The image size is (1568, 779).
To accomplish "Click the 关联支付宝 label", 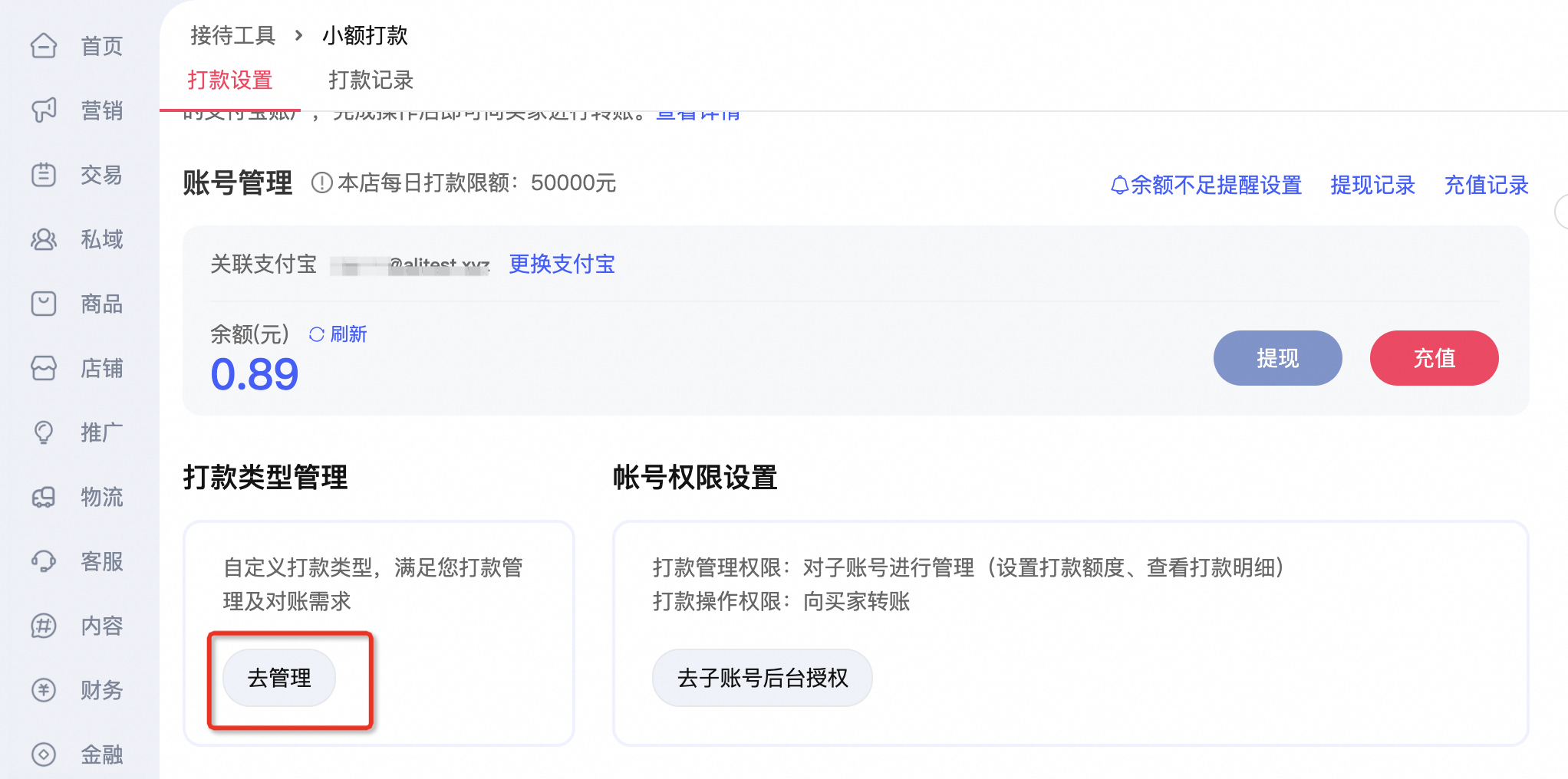I will coord(264,265).
